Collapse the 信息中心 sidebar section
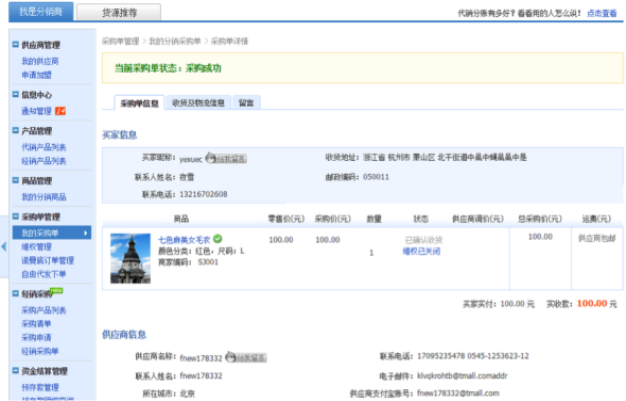 pyautogui.click(x=14, y=95)
